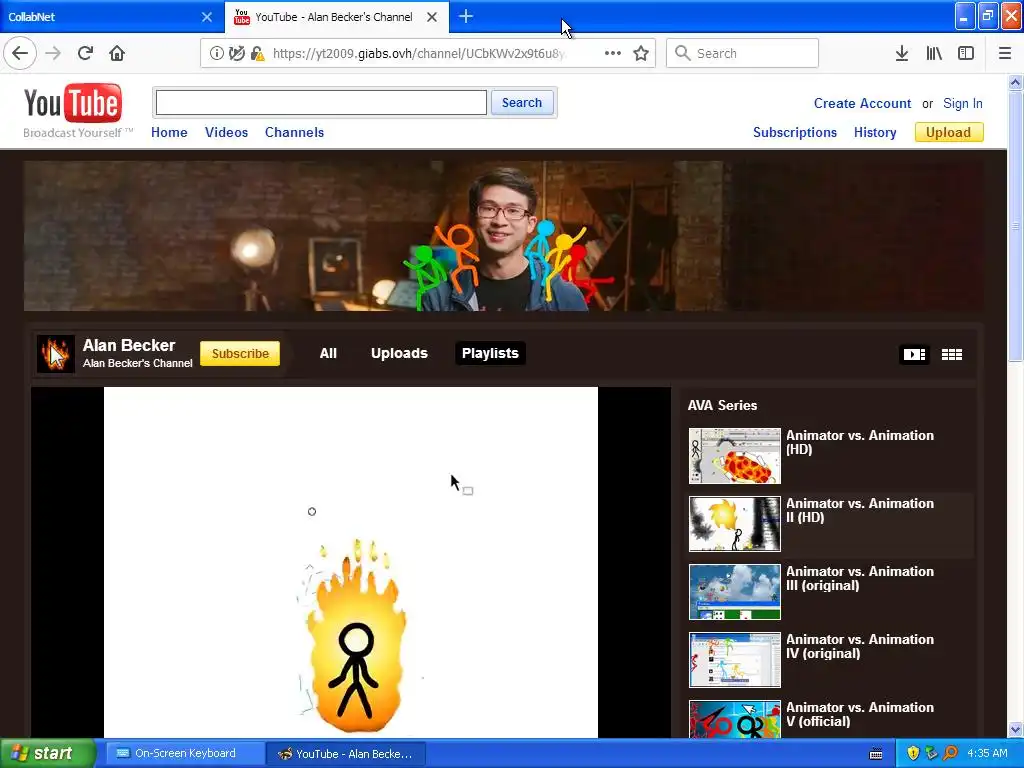This screenshot has height=768, width=1024.
Task: Click the Alan Becker channel name
Action: [129, 345]
